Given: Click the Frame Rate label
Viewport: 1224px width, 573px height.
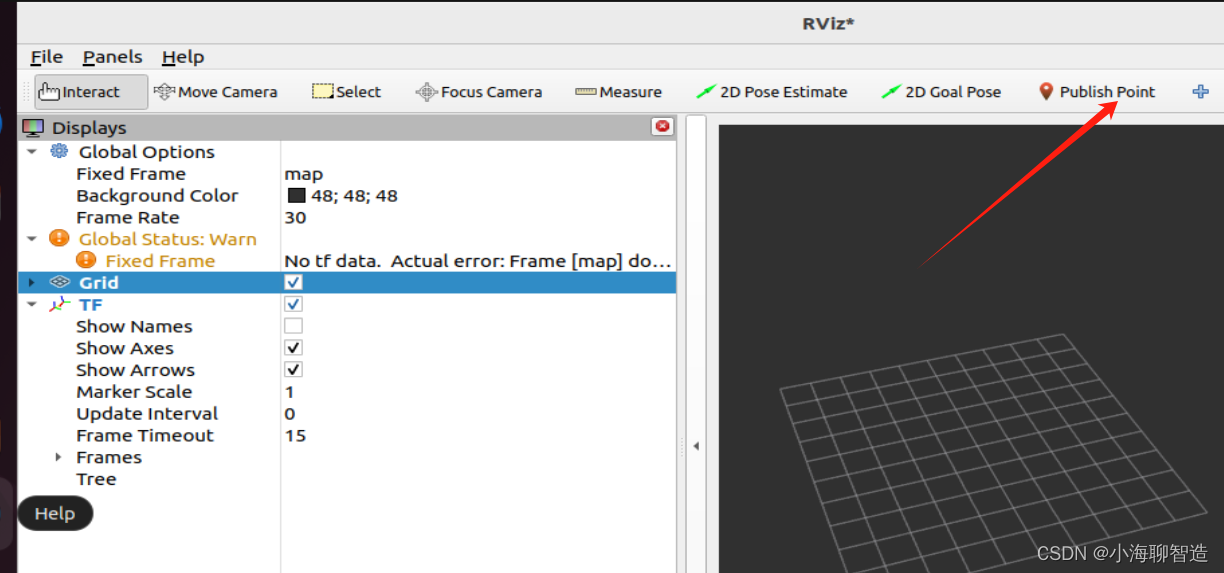Looking at the screenshot, I should click(128, 217).
